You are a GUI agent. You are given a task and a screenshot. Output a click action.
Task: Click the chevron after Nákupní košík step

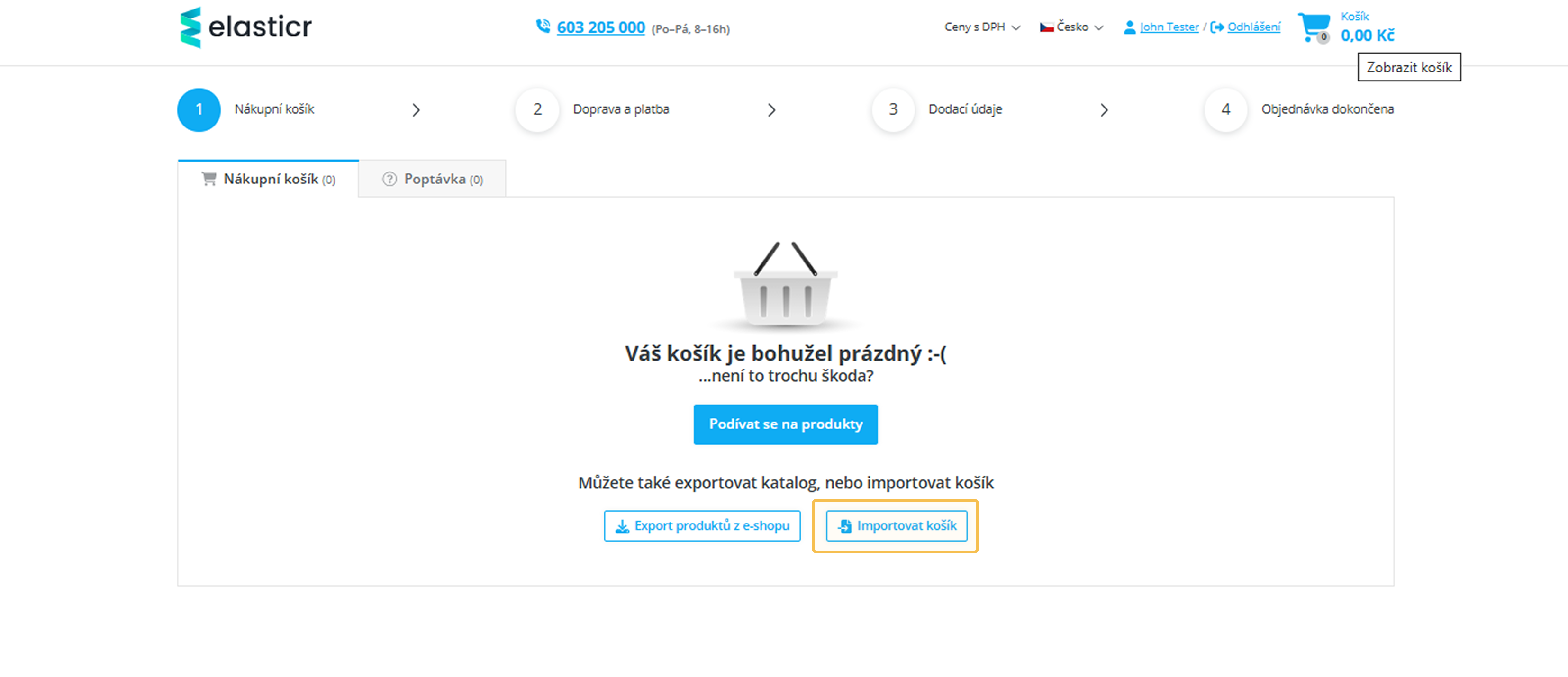coord(416,110)
